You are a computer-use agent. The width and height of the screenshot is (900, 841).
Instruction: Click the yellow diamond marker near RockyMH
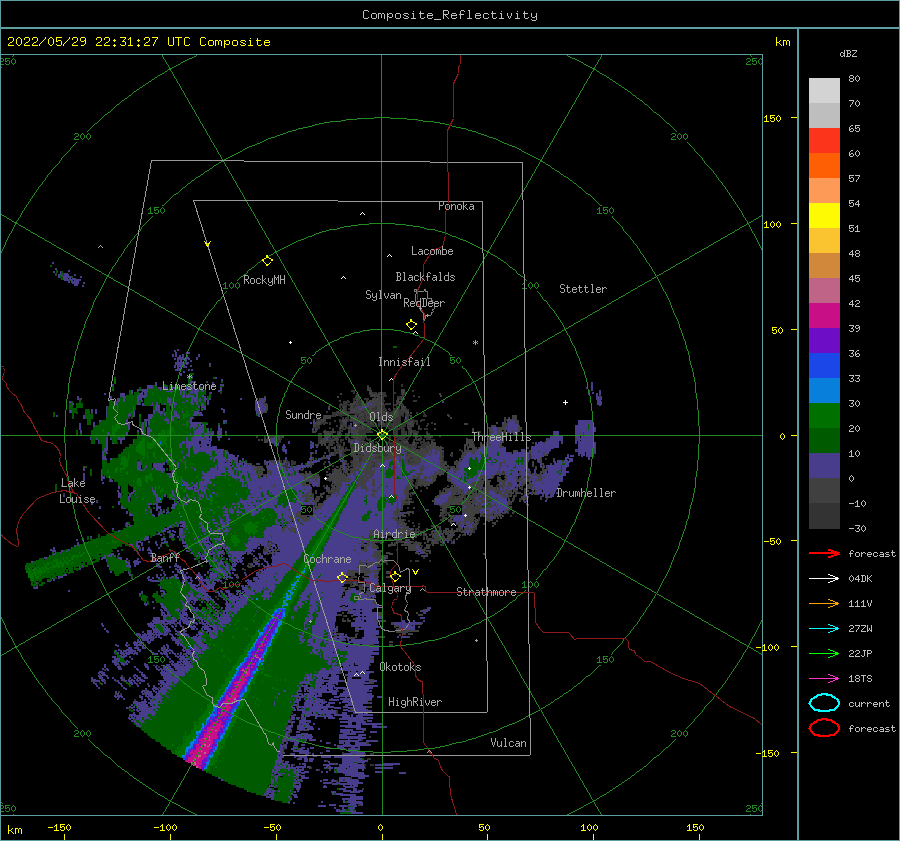(x=267, y=261)
